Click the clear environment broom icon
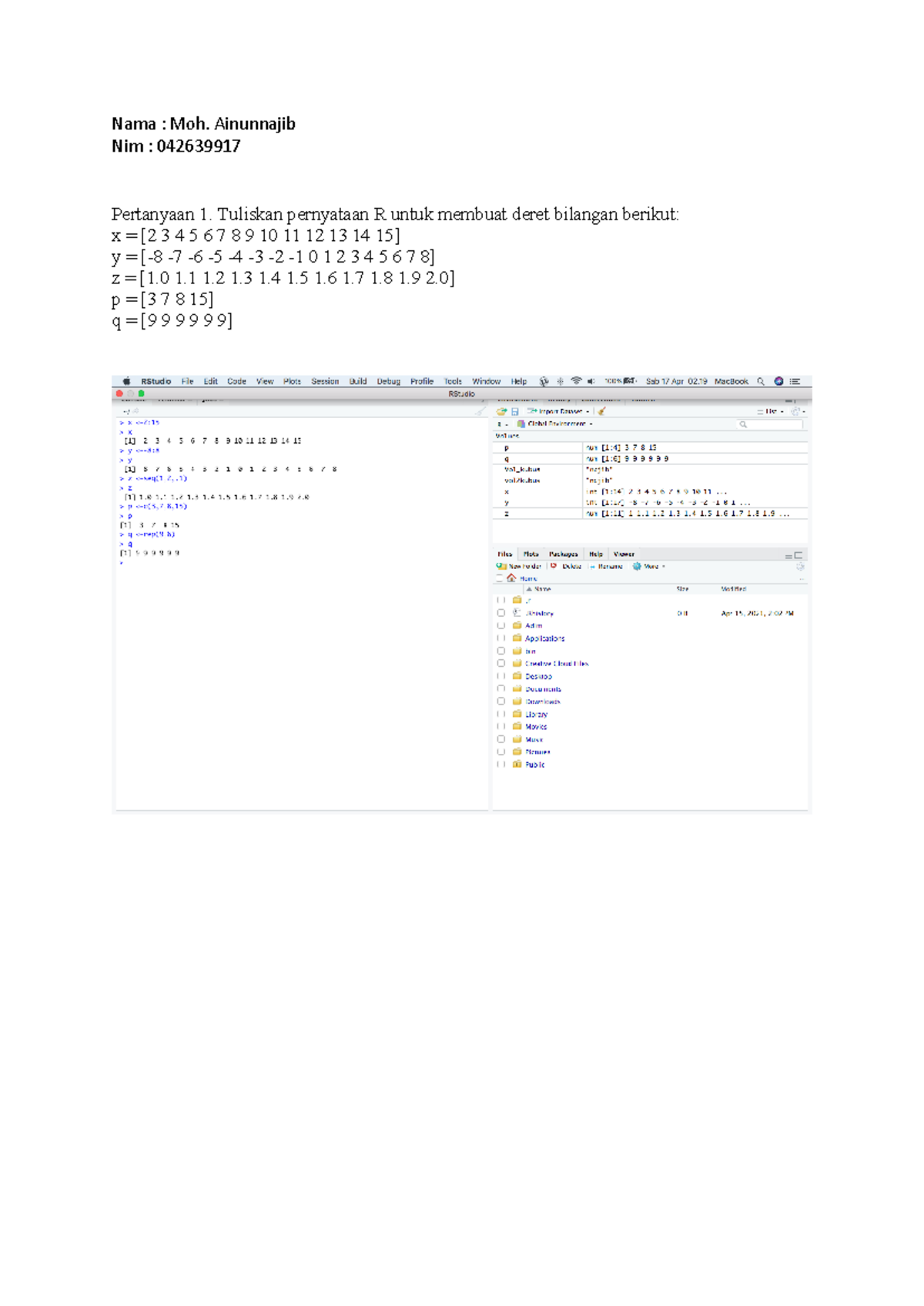The image size is (924, 1306). (x=601, y=411)
